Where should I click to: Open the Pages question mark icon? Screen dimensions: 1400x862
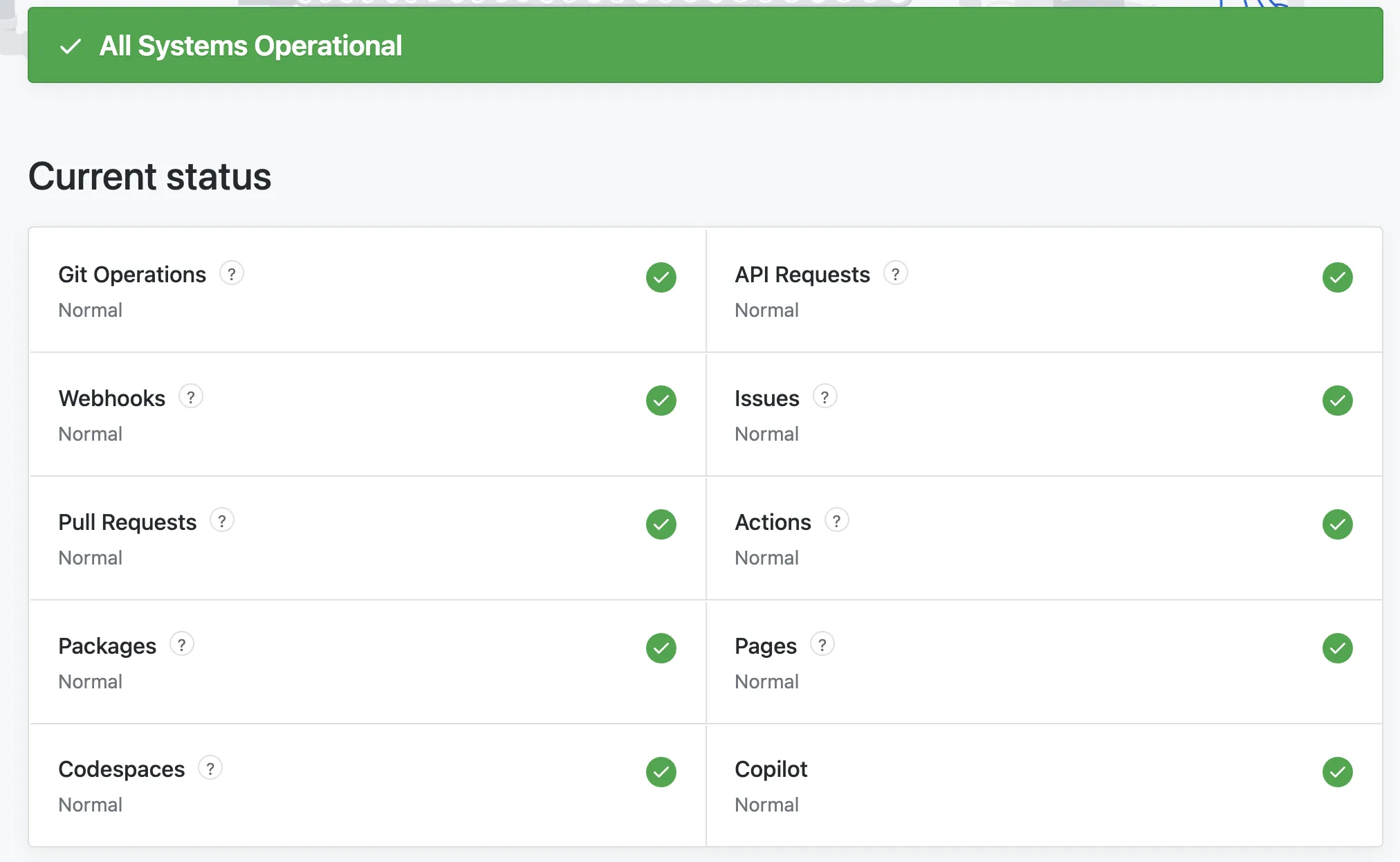point(822,644)
